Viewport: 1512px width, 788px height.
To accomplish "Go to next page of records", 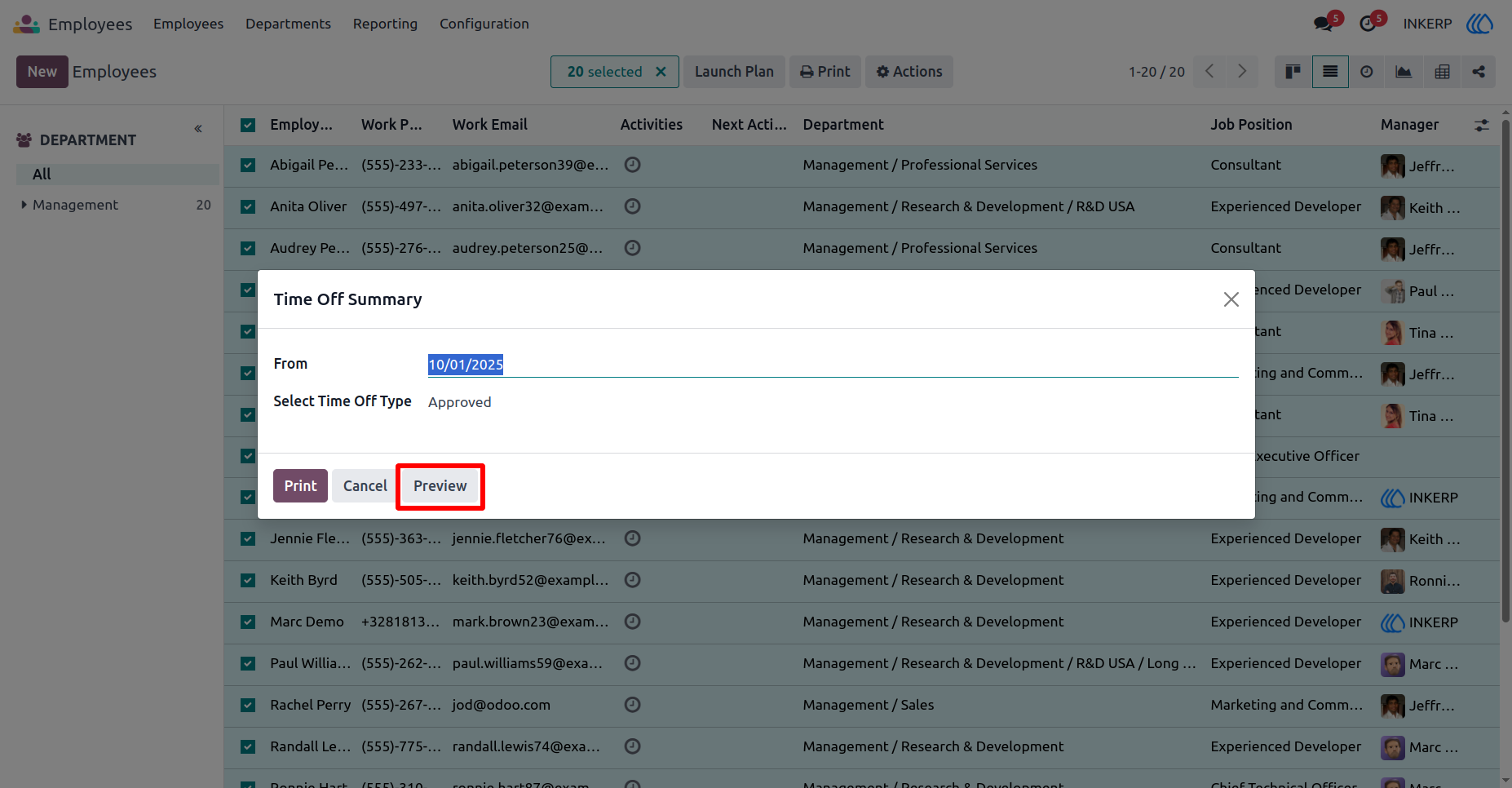I will (x=1242, y=72).
